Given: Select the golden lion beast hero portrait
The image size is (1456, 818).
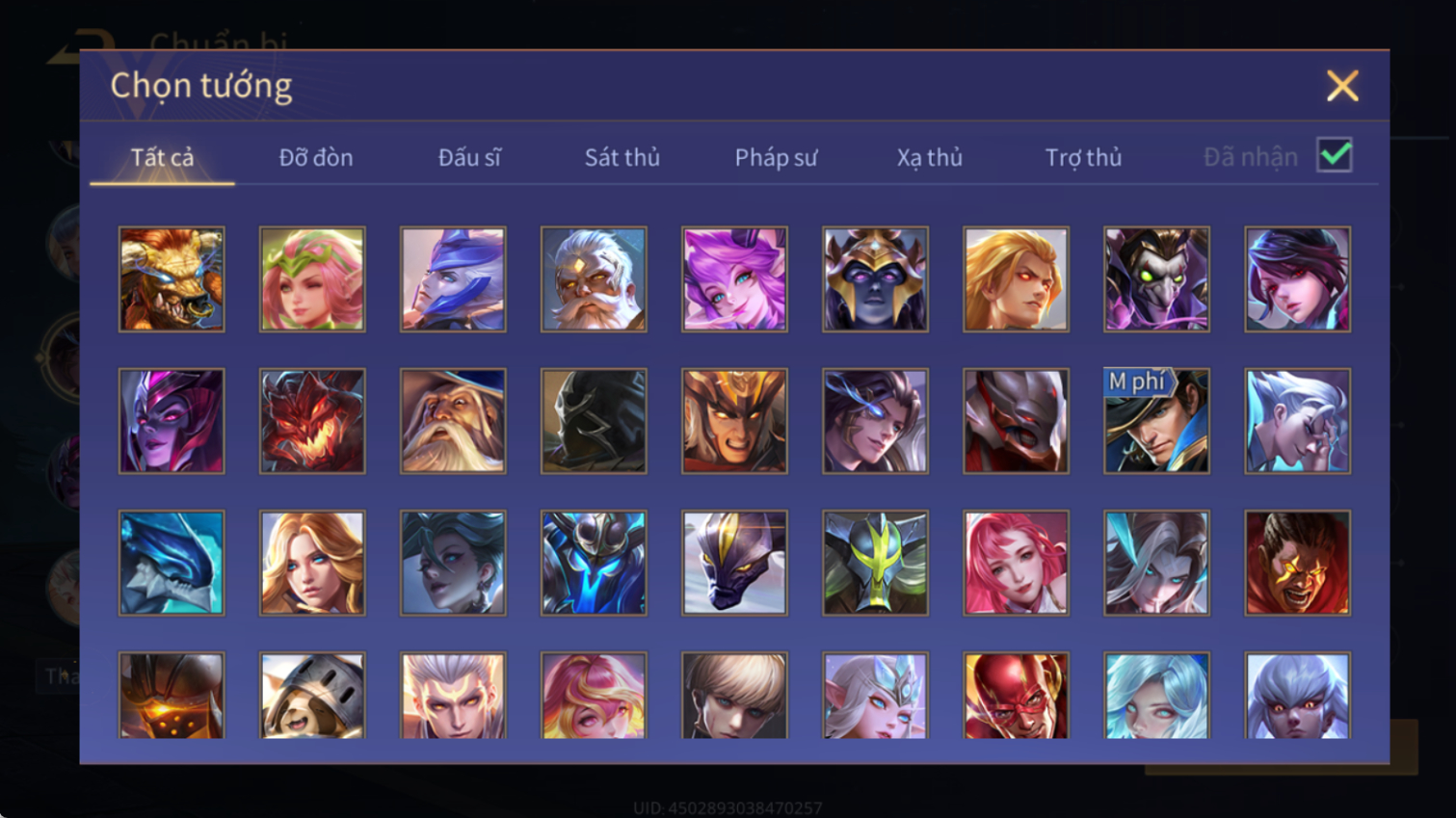Looking at the screenshot, I should pyautogui.click(x=172, y=279).
